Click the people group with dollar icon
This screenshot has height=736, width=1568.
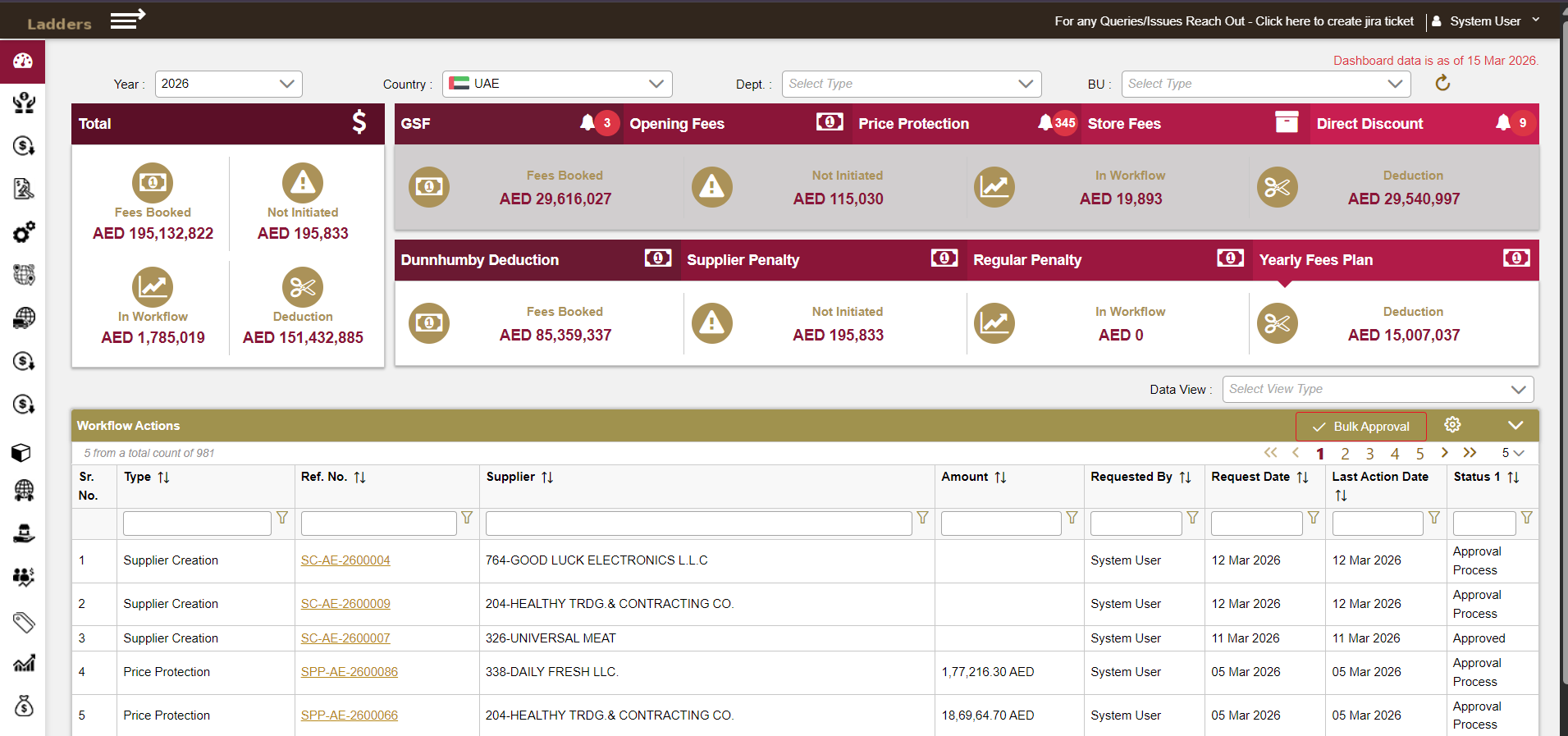(24, 577)
